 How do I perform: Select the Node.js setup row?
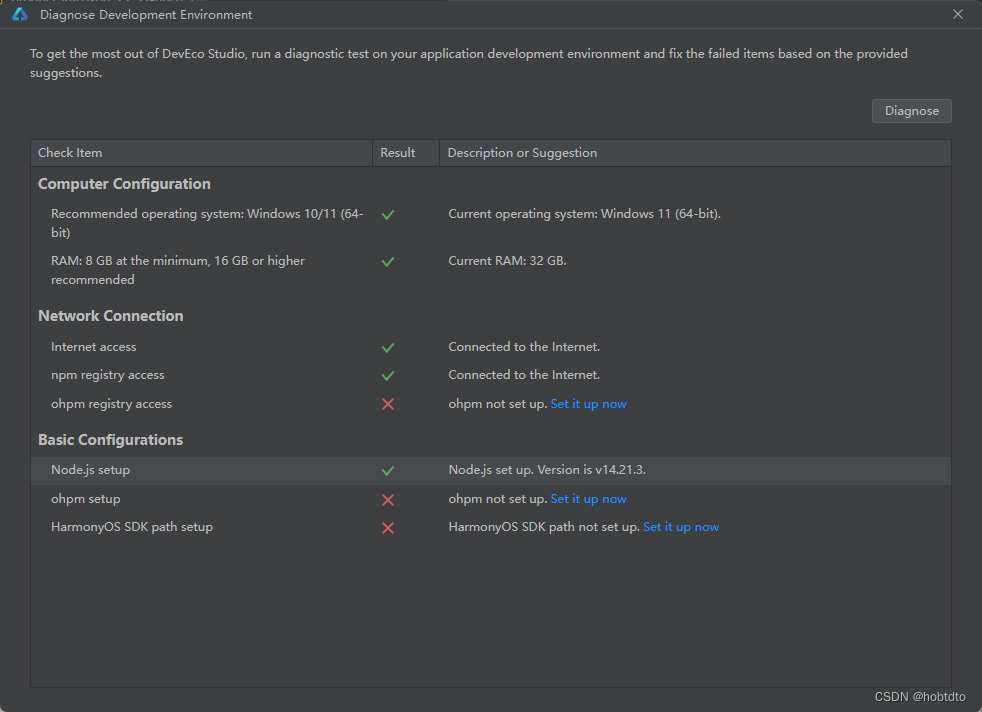tap(490, 470)
